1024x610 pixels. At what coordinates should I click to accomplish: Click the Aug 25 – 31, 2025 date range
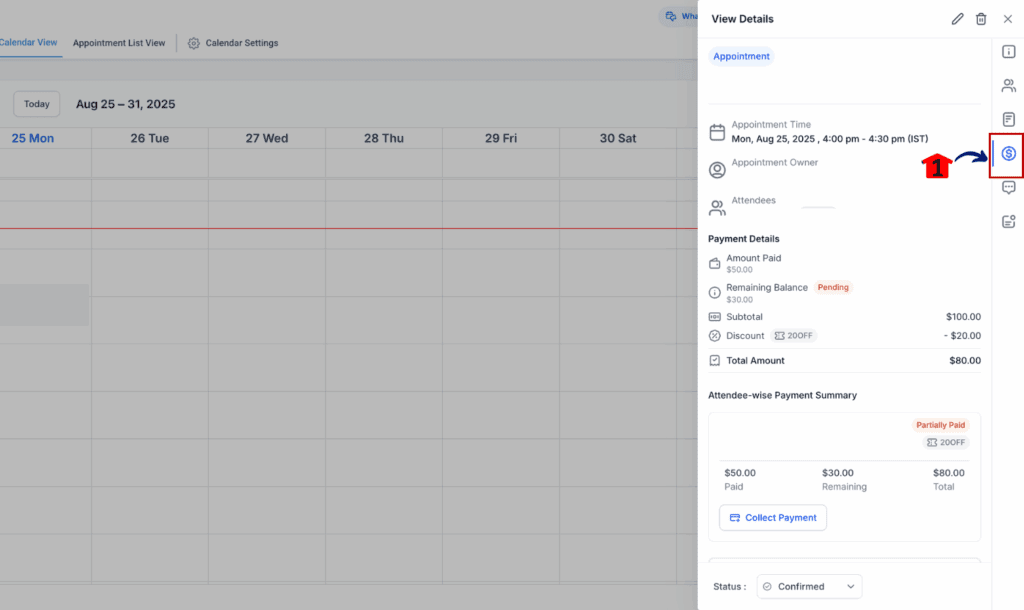(x=125, y=104)
